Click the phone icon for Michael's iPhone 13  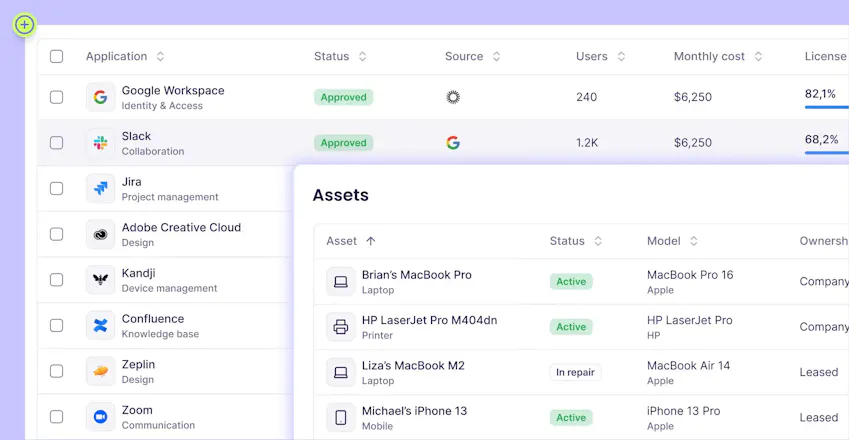(341, 418)
